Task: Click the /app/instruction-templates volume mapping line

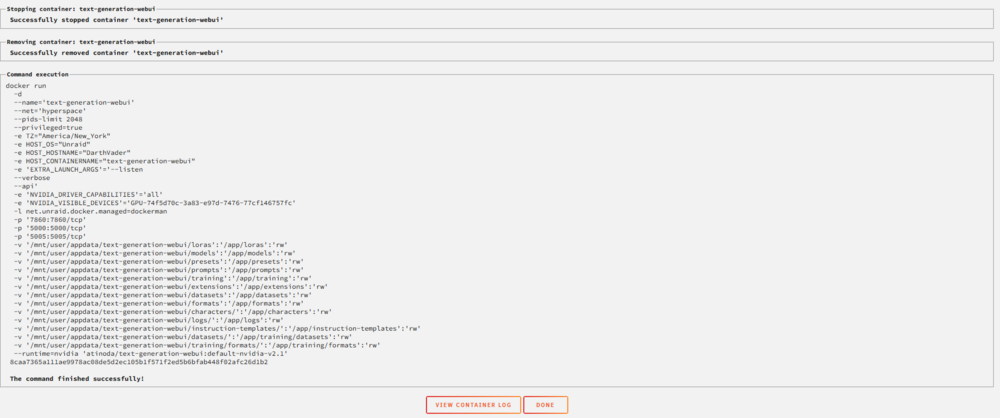Action: (x=217, y=328)
